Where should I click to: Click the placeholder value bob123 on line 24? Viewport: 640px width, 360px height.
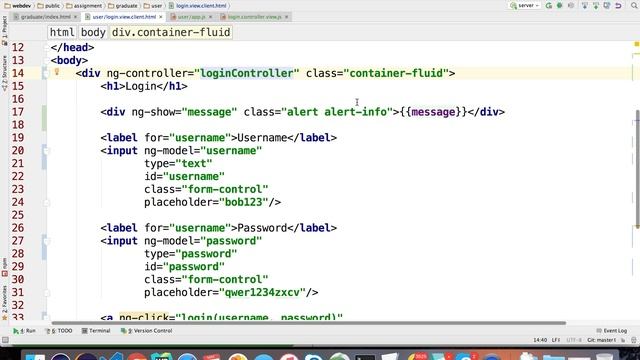click(244, 202)
